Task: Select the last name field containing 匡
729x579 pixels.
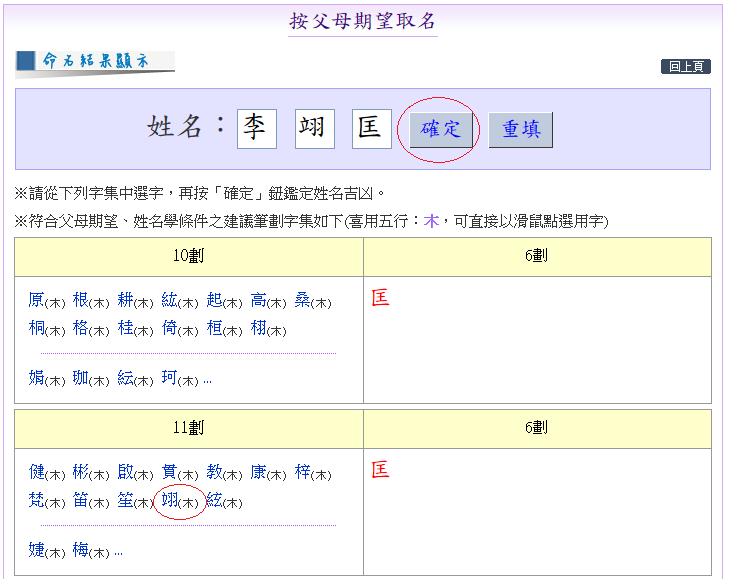Action: click(x=371, y=129)
